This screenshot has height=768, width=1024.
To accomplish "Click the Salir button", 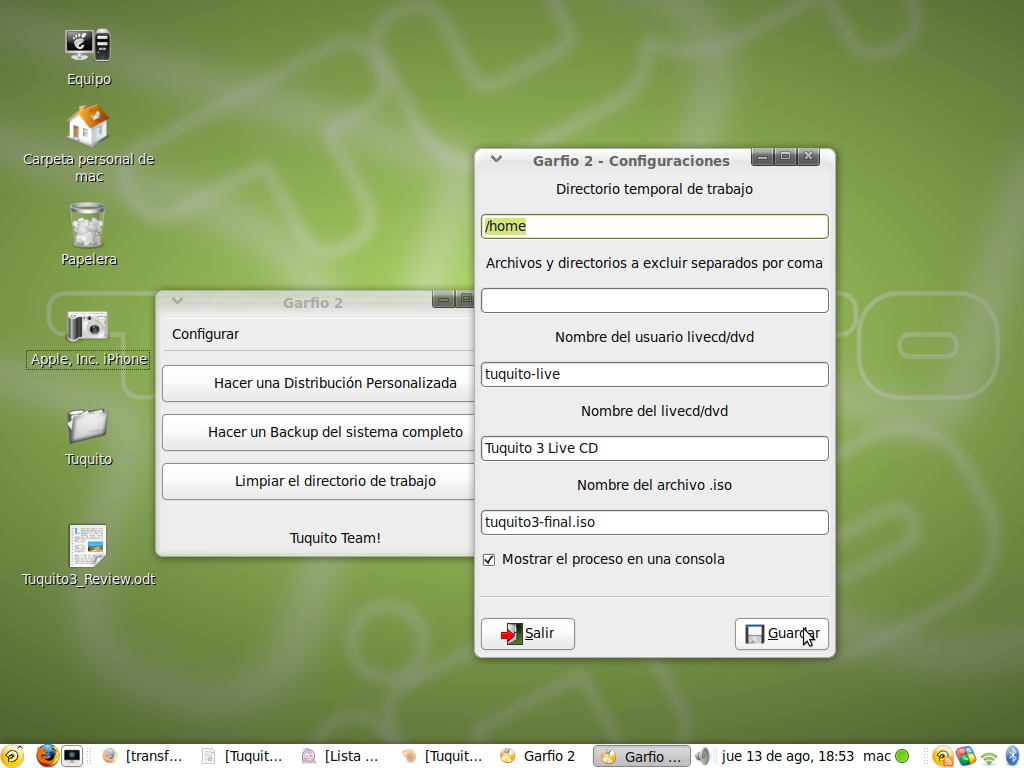I will tap(528, 633).
